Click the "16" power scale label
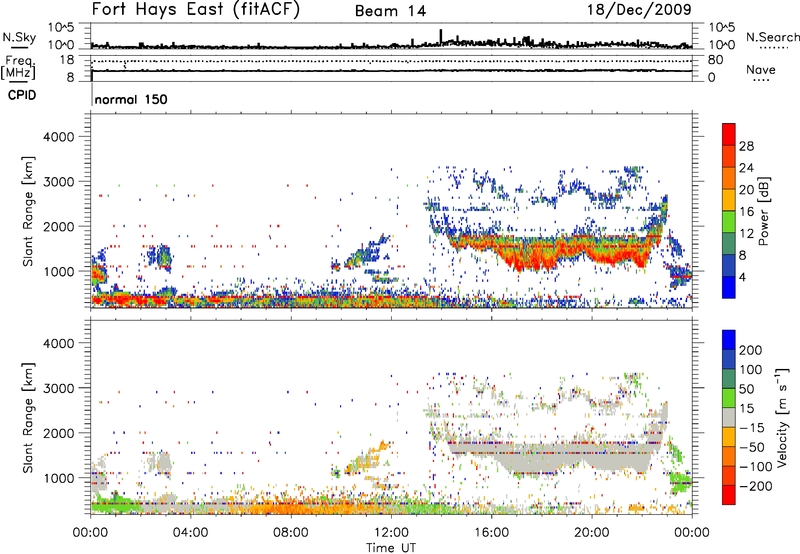Image resolution: width=800 pixels, height=554 pixels. pos(746,212)
